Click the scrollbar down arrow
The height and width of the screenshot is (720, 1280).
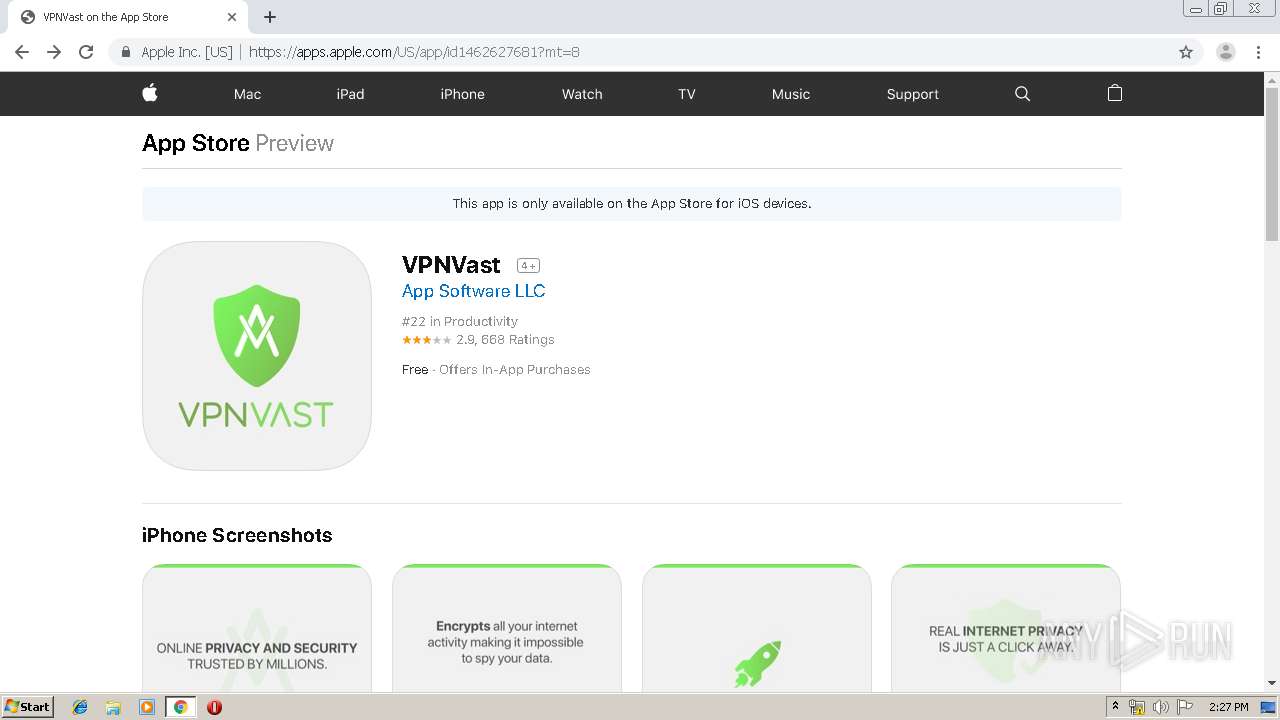(x=1272, y=683)
